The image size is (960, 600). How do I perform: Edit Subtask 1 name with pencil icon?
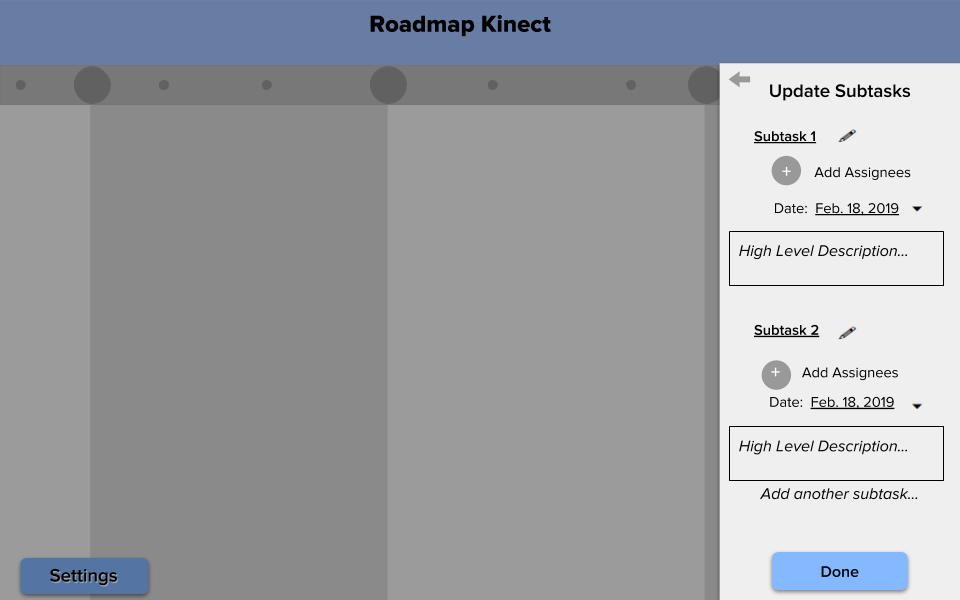(x=847, y=136)
